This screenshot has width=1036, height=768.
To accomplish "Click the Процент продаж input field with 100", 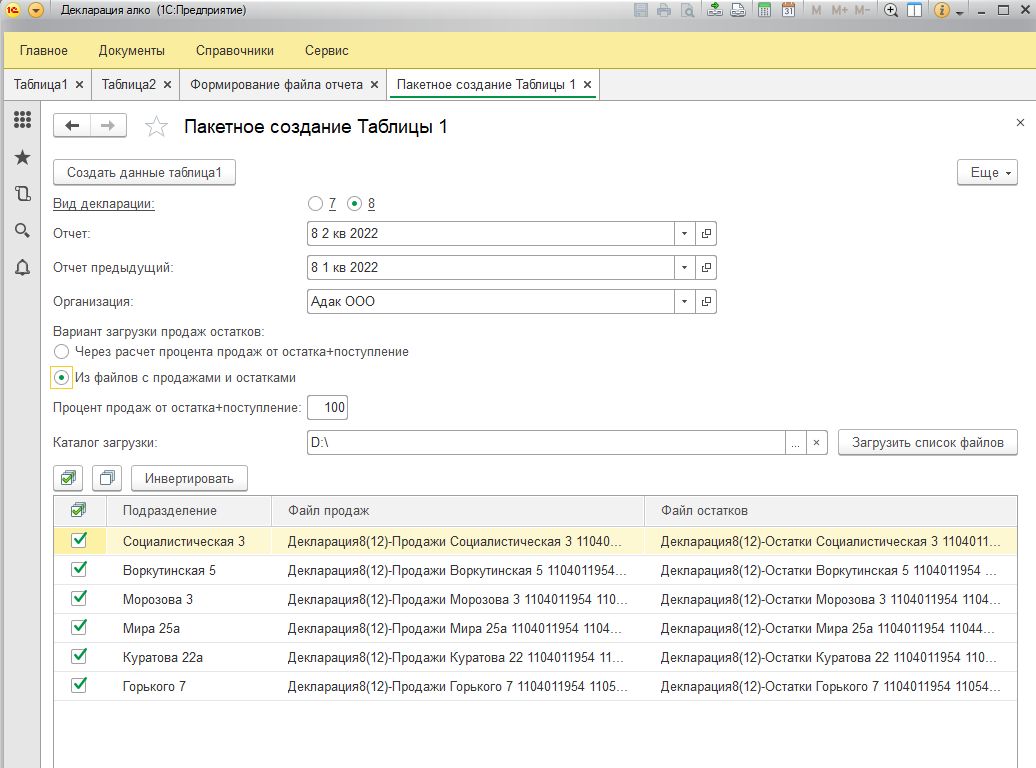I will click(x=328, y=408).
